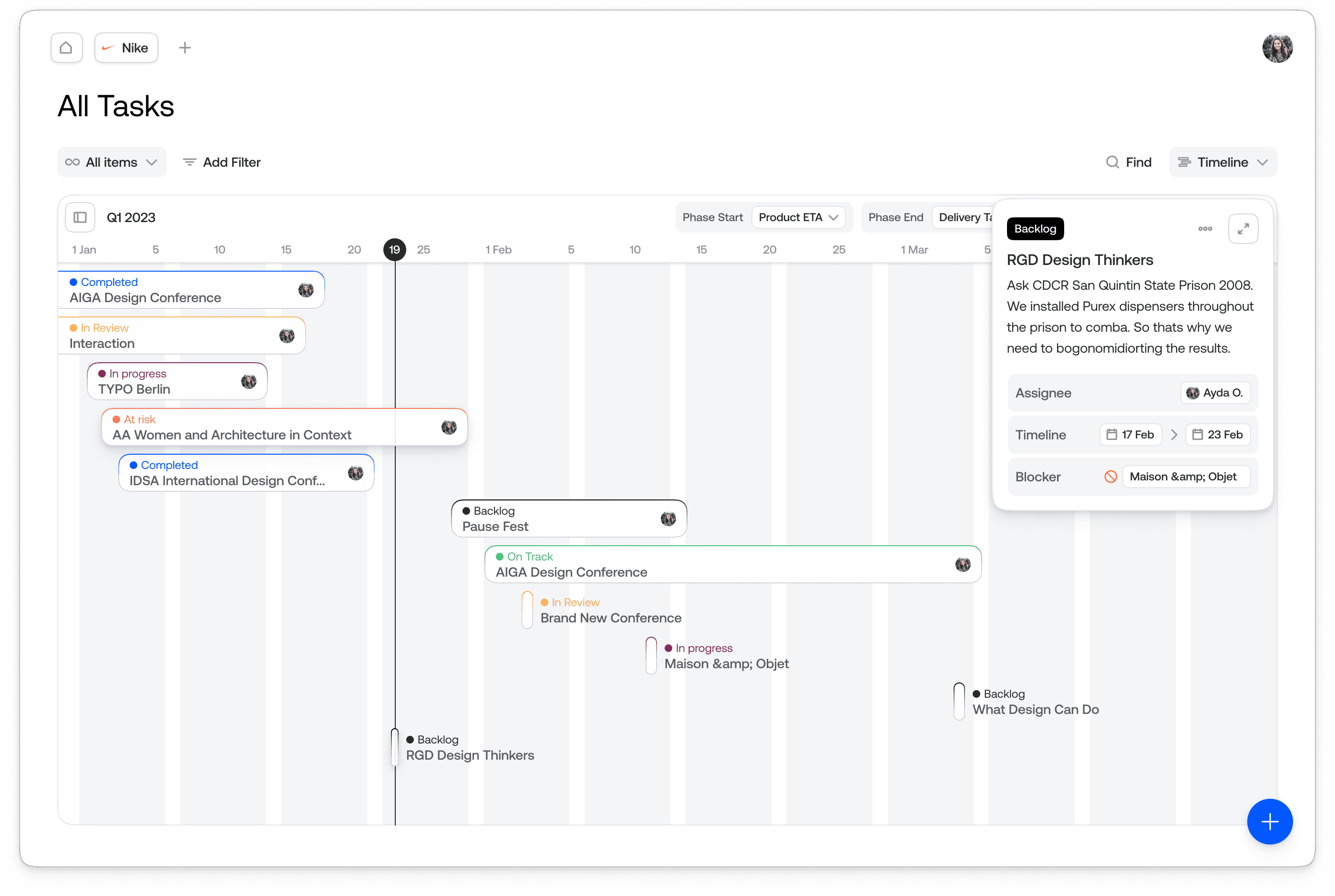Open the three-dots menu in the task detail card

point(1205,229)
